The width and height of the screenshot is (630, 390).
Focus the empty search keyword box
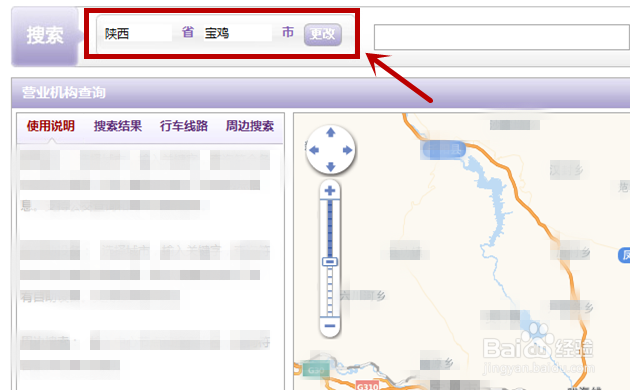pyautogui.click(x=501, y=37)
